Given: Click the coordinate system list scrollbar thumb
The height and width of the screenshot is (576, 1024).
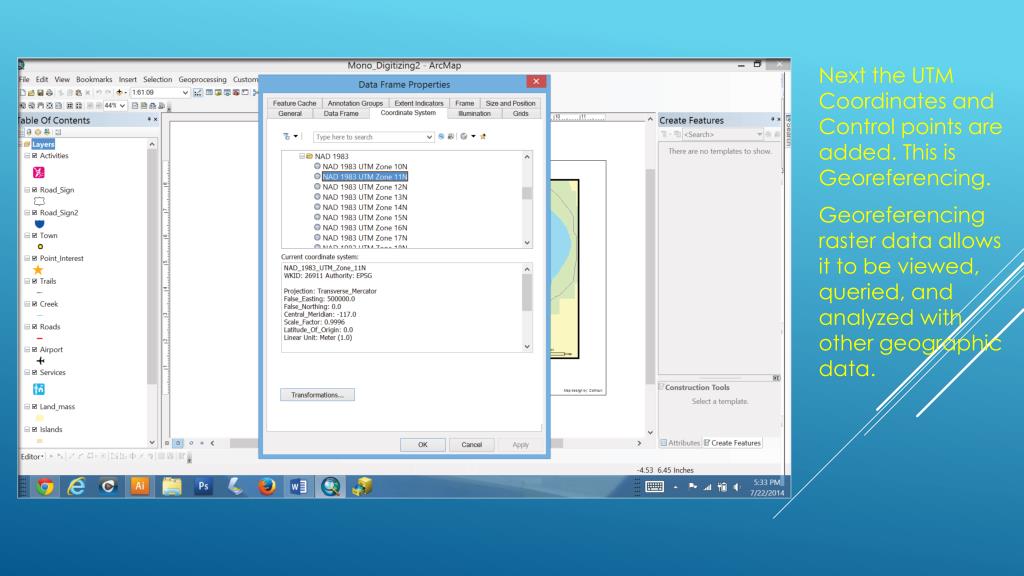Looking at the screenshot, I should point(527,193).
